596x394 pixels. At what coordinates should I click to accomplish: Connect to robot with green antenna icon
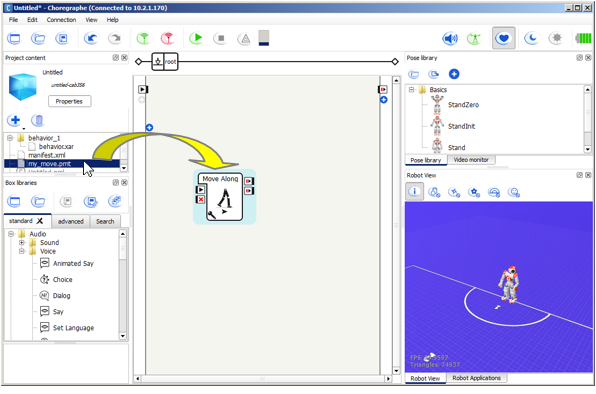pos(144,38)
